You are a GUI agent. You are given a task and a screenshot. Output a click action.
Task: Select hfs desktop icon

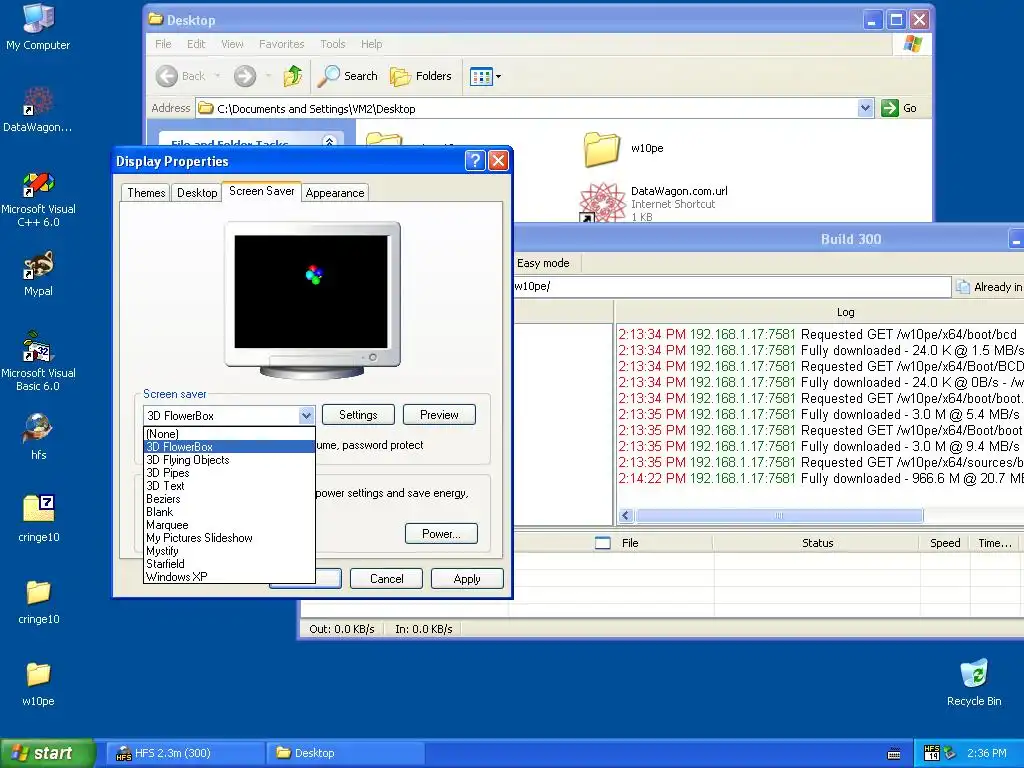[x=38, y=437]
